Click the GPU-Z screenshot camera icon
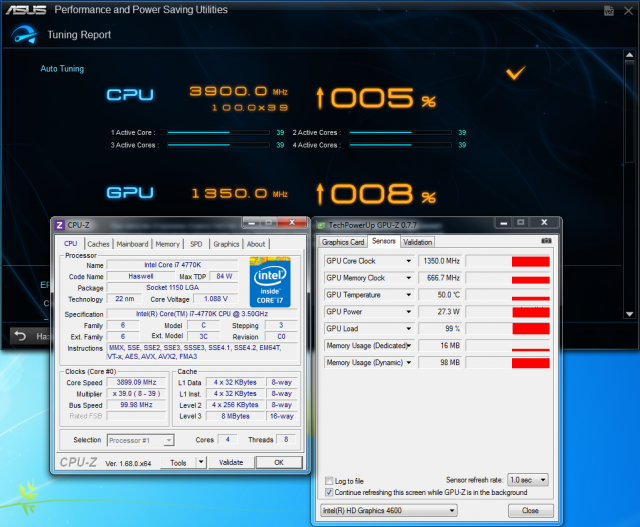640x527 pixels. point(546,241)
